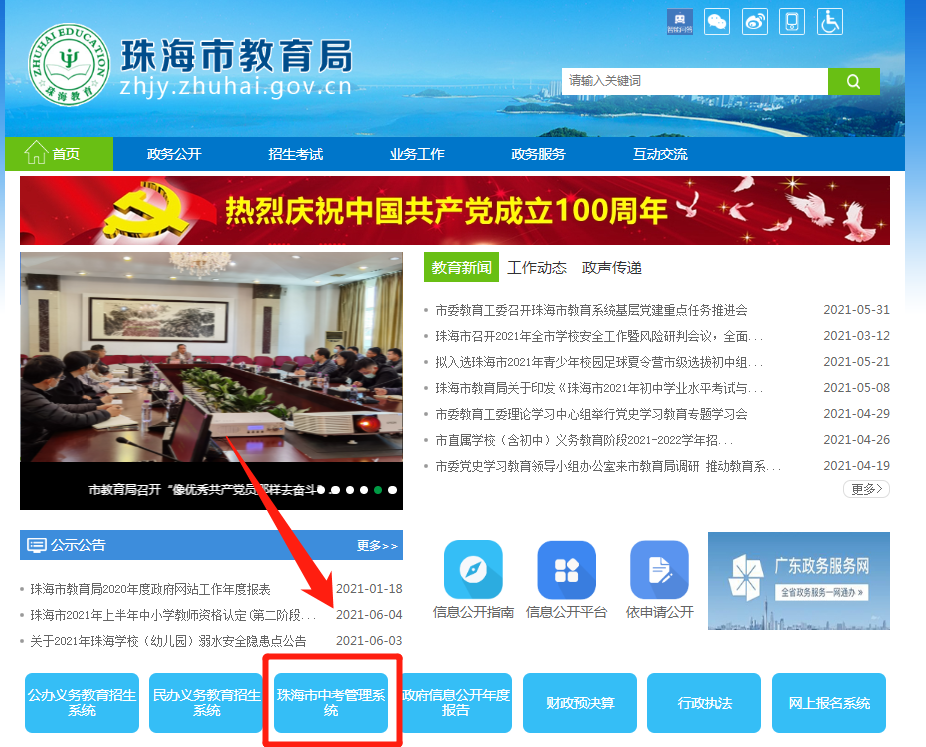Select the last carousel dot

click(392, 490)
